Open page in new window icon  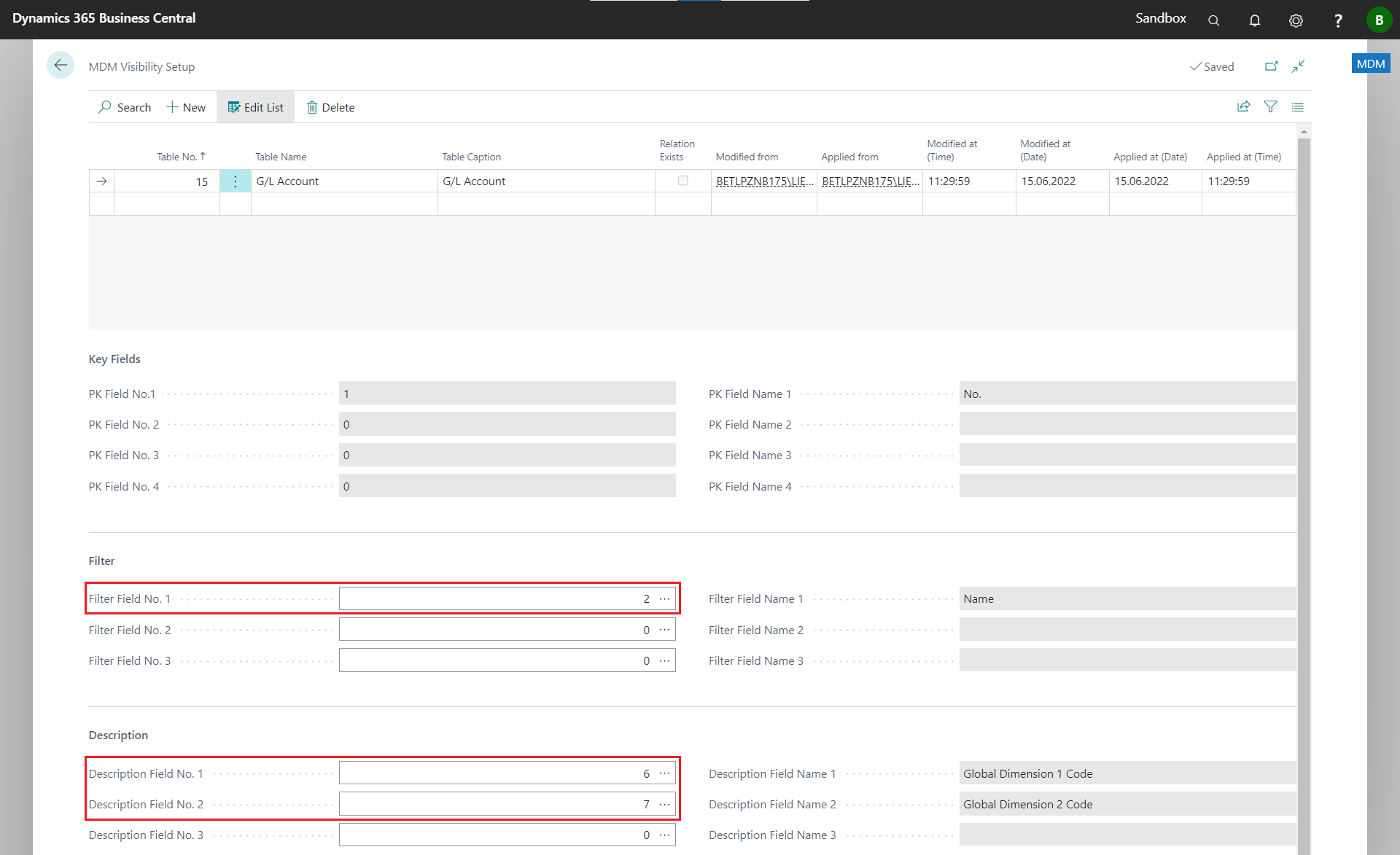coord(1271,66)
